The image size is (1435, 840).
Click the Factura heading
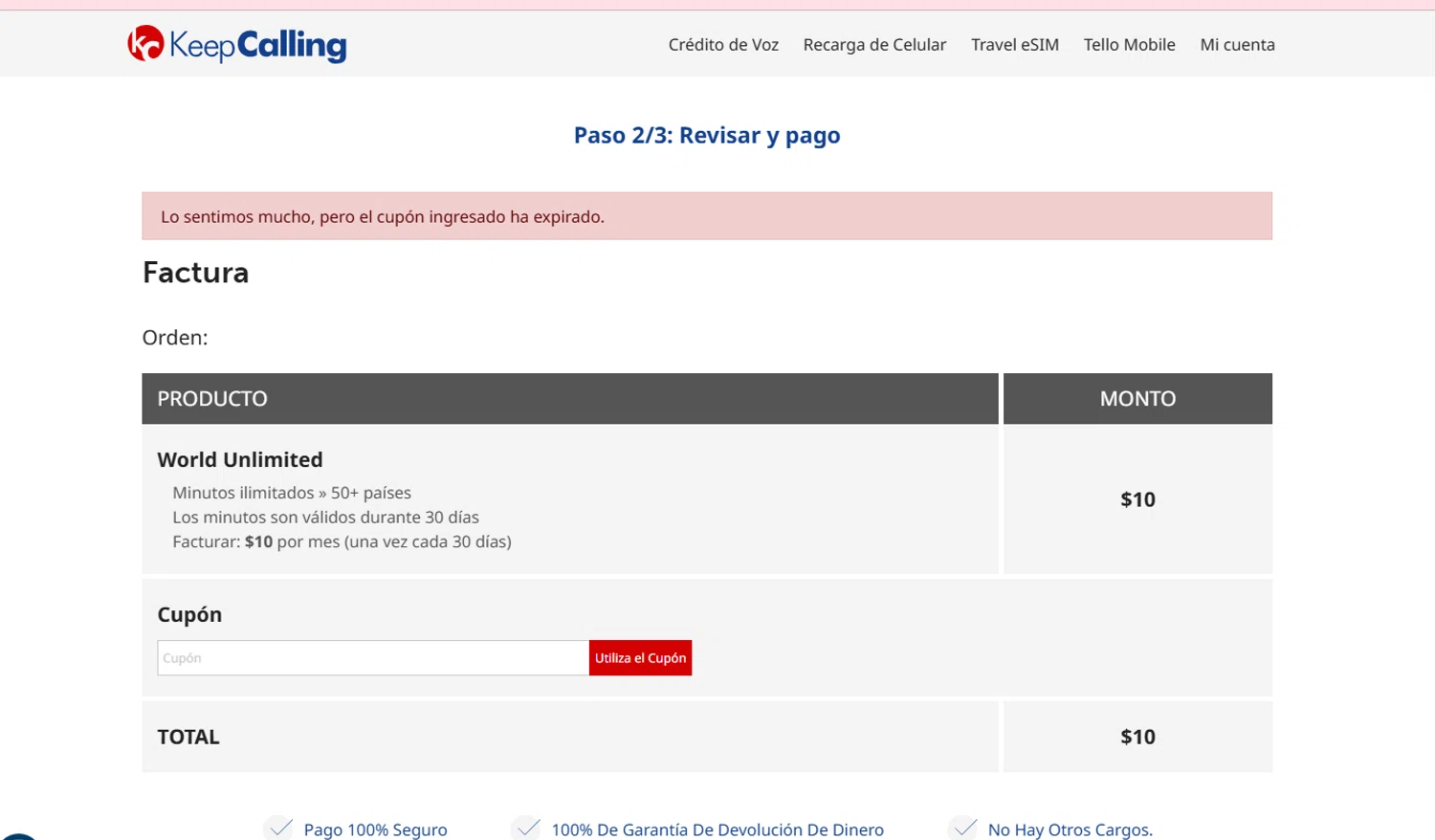196,273
